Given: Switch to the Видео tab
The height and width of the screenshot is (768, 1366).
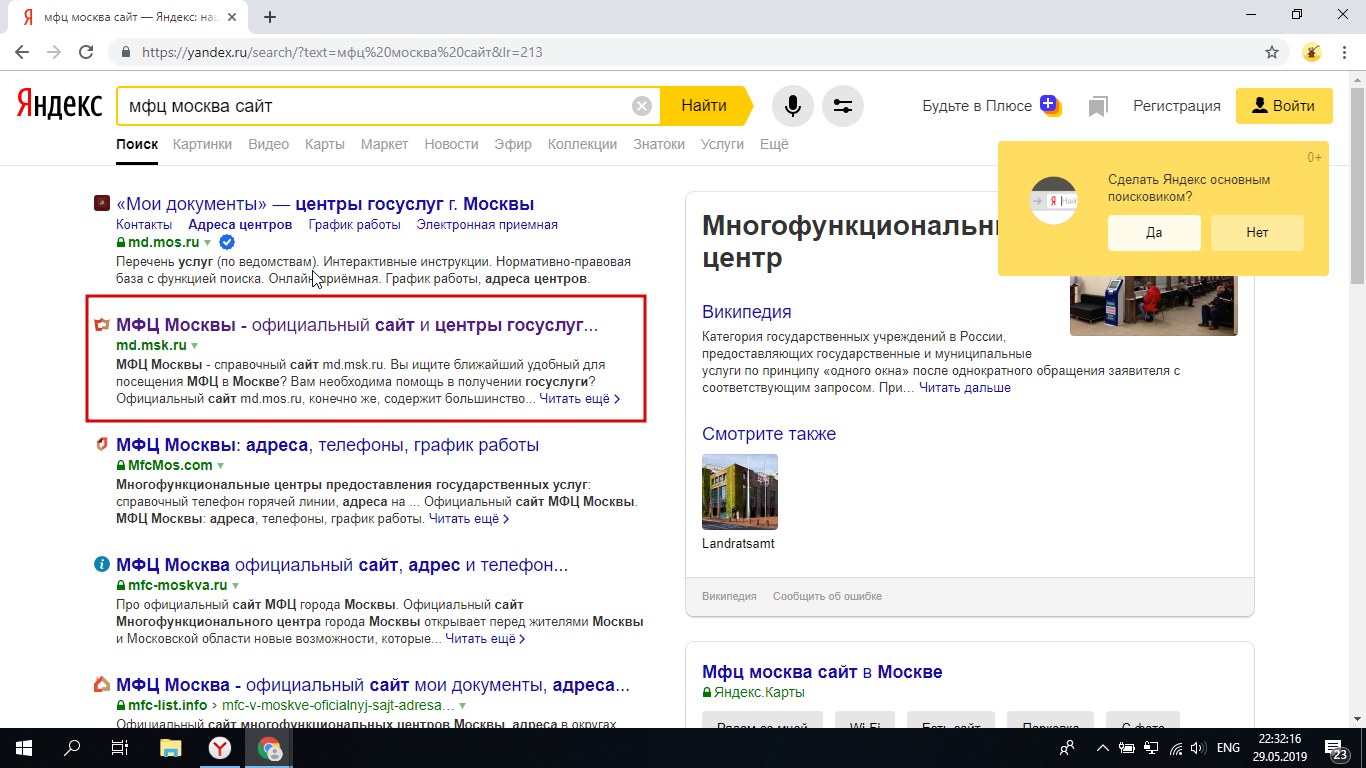Looking at the screenshot, I should (x=268, y=144).
